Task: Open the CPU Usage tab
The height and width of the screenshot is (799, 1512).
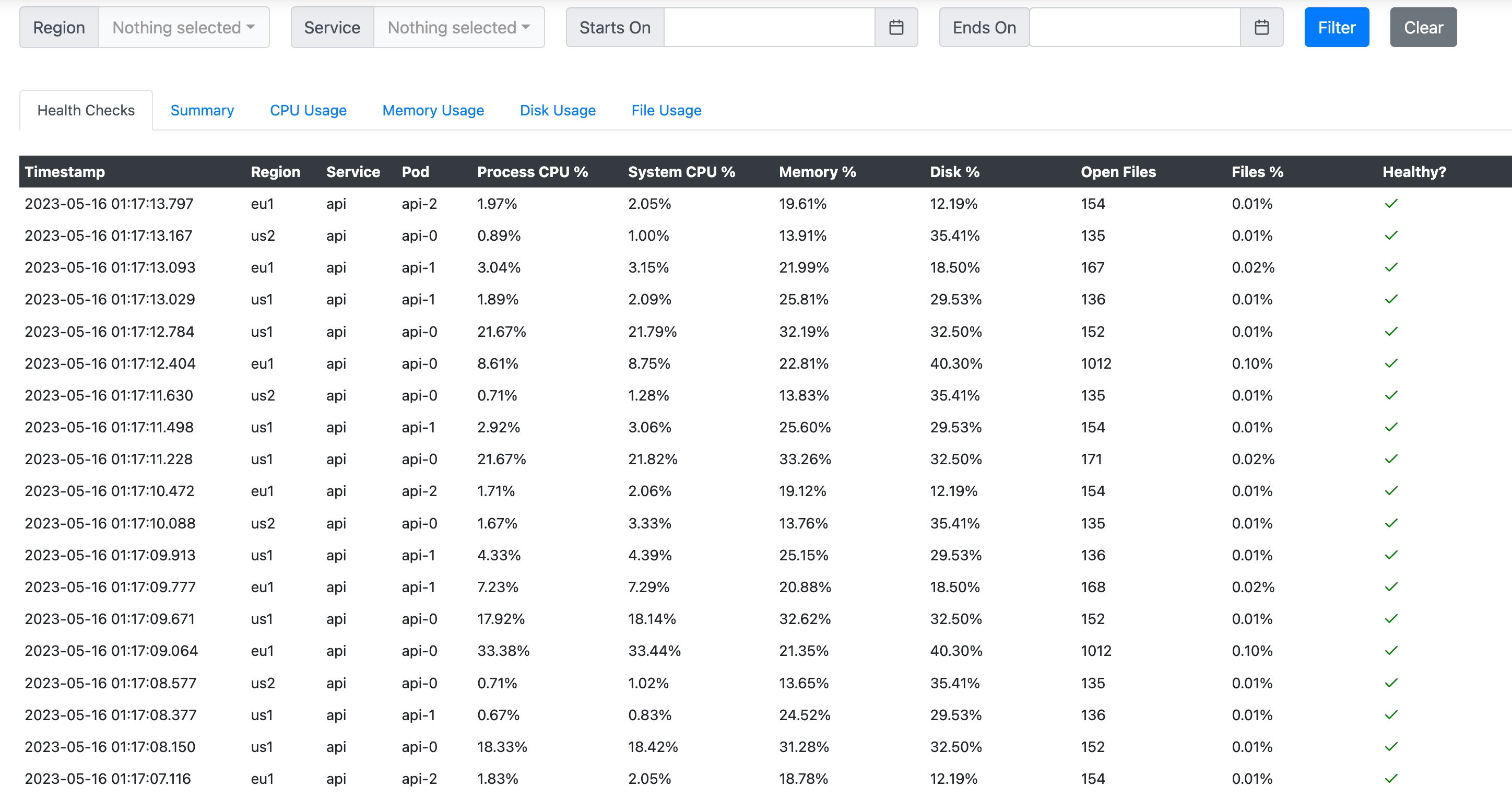Action: click(x=308, y=110)
